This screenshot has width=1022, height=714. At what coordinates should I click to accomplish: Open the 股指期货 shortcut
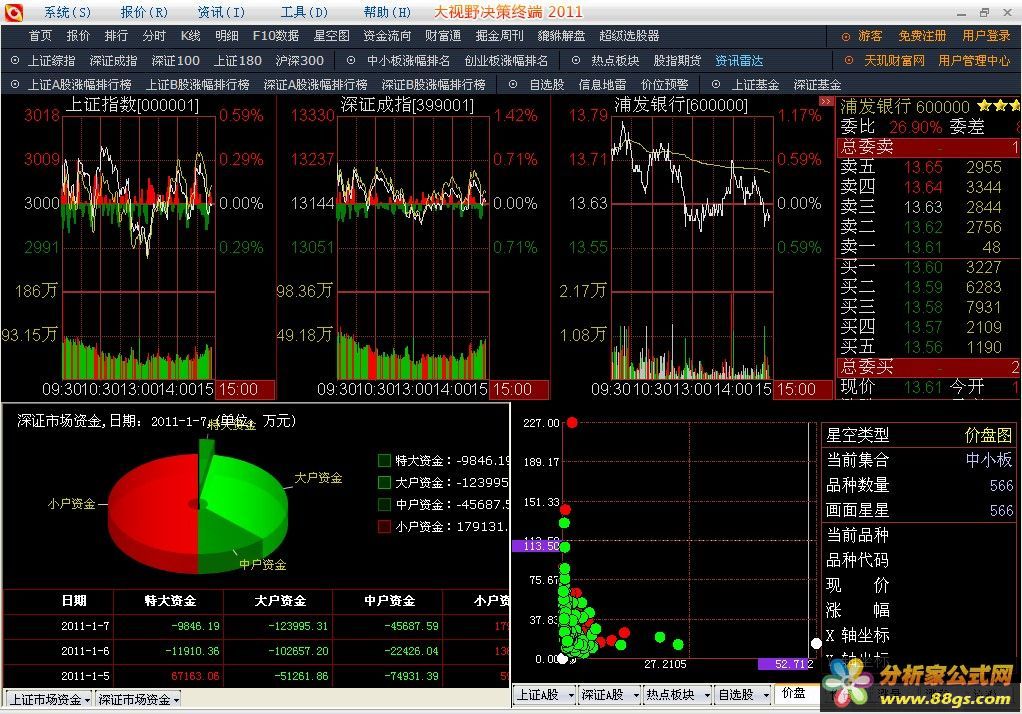(677, 61)
